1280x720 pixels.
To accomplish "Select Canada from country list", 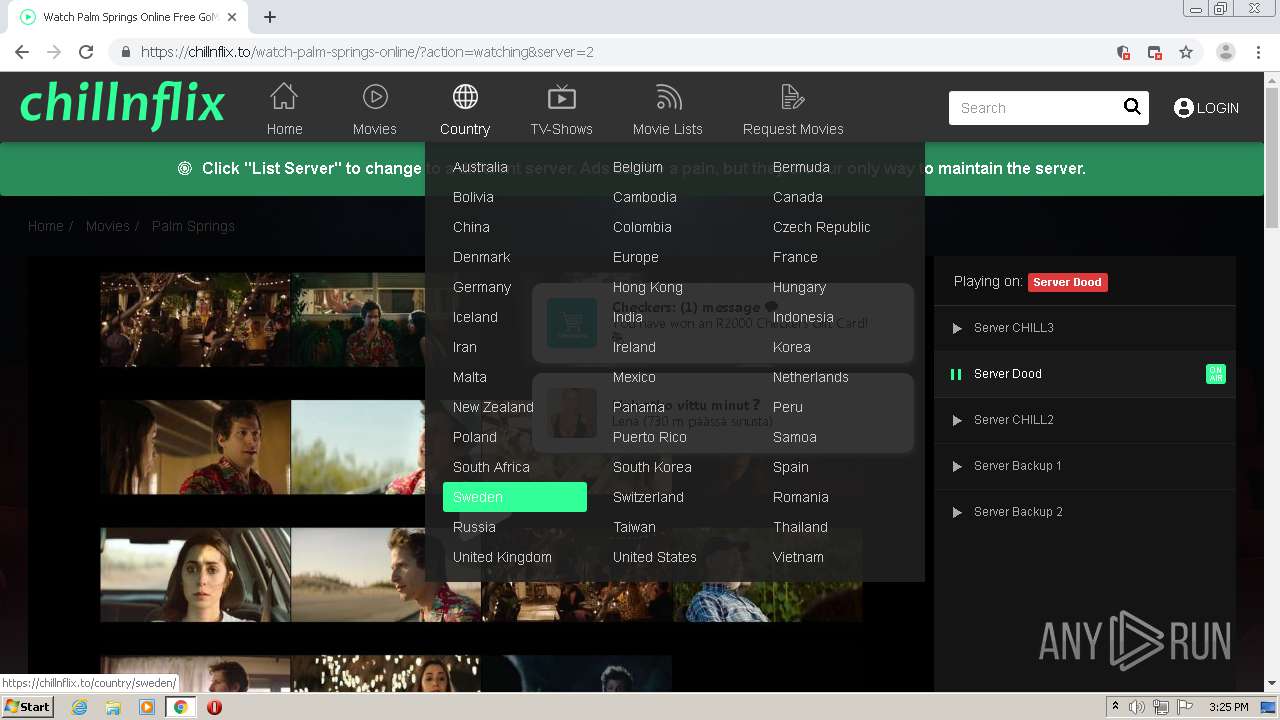I will (x=798, y=197).
